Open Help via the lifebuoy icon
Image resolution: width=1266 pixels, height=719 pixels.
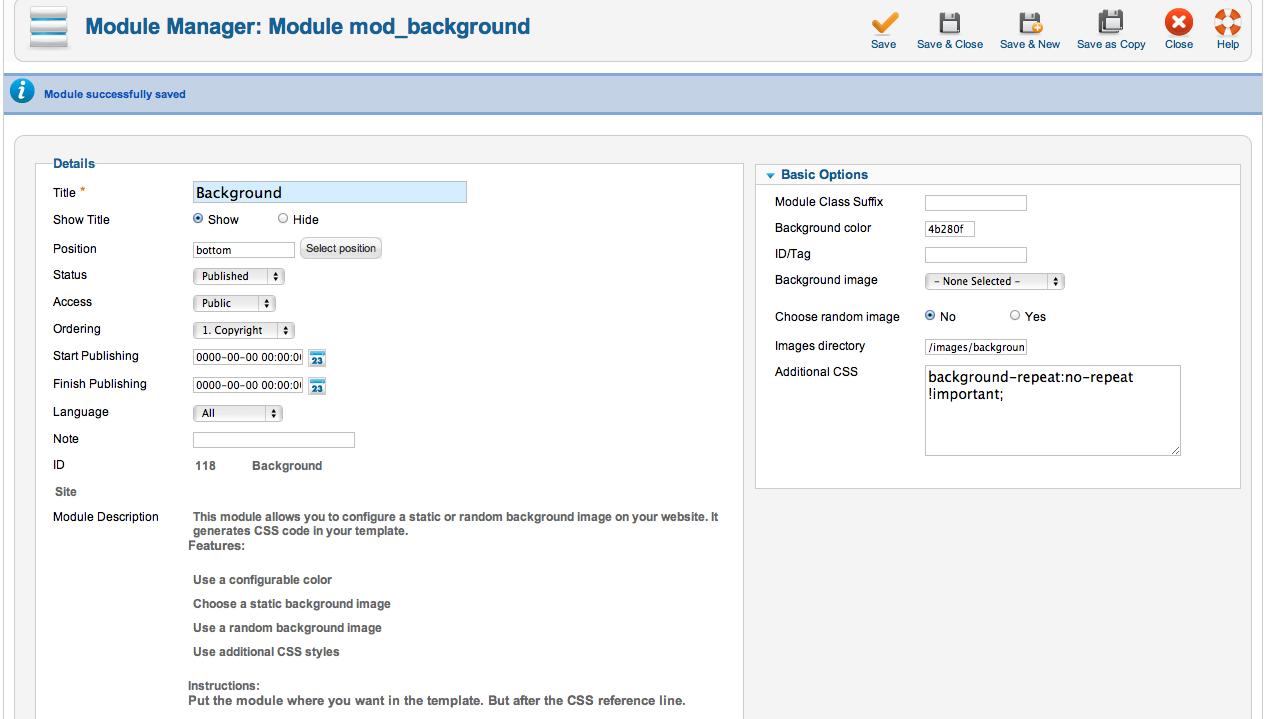[1228, 22]
